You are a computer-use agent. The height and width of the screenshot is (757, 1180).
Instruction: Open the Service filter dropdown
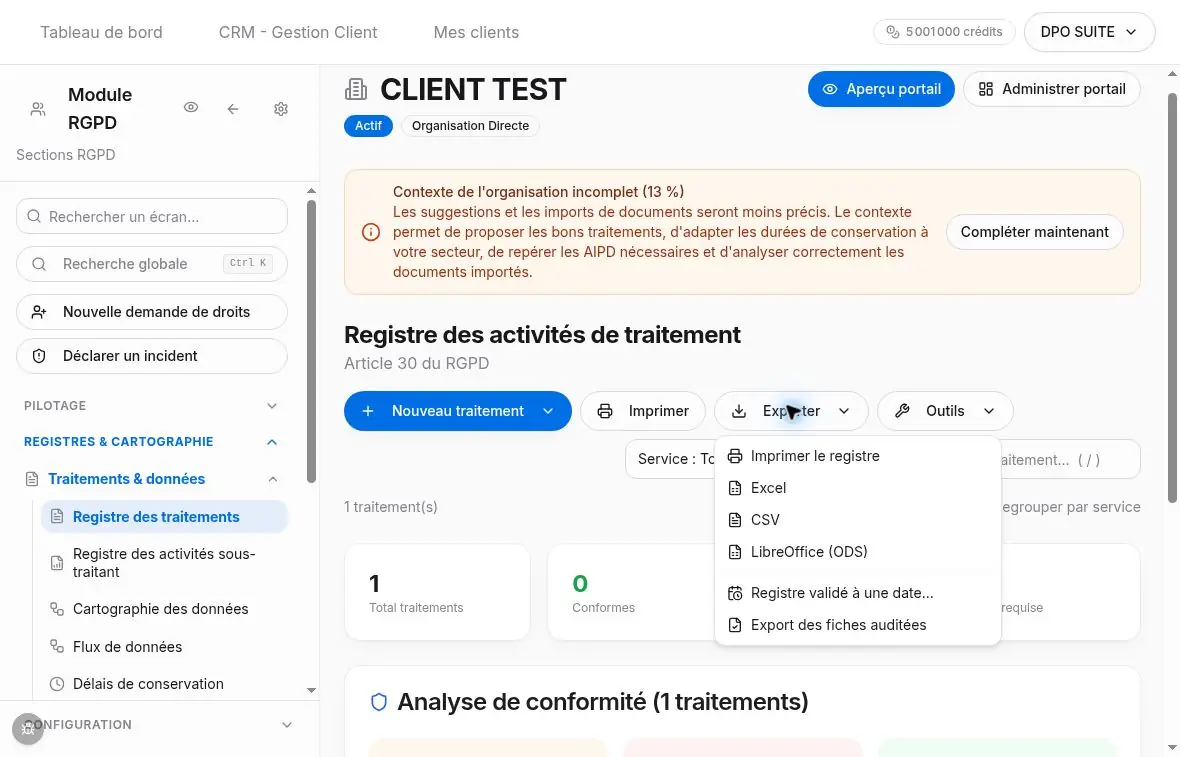pos(671,459)
